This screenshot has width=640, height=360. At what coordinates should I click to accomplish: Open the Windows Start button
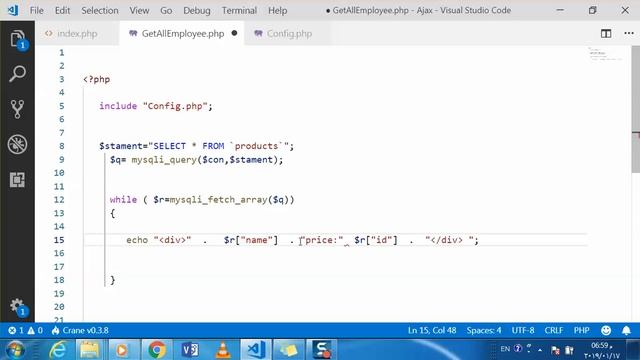[16, 350]
